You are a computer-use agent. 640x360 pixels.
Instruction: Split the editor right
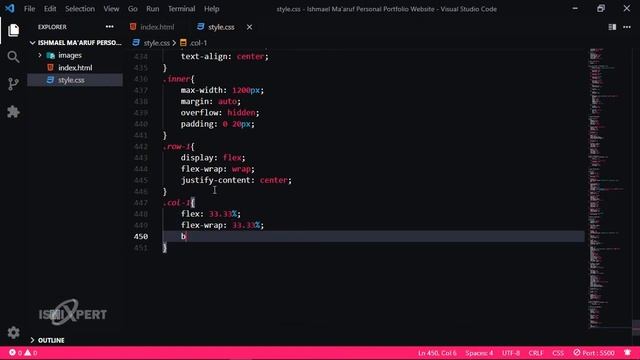click(612, 27)
